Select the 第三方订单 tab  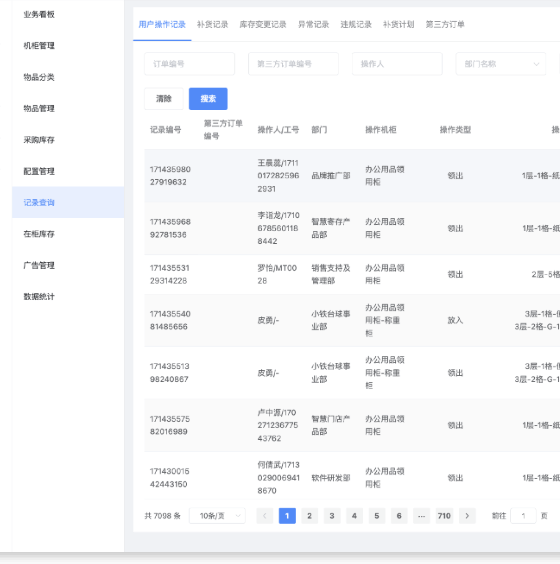click(445, 24)
